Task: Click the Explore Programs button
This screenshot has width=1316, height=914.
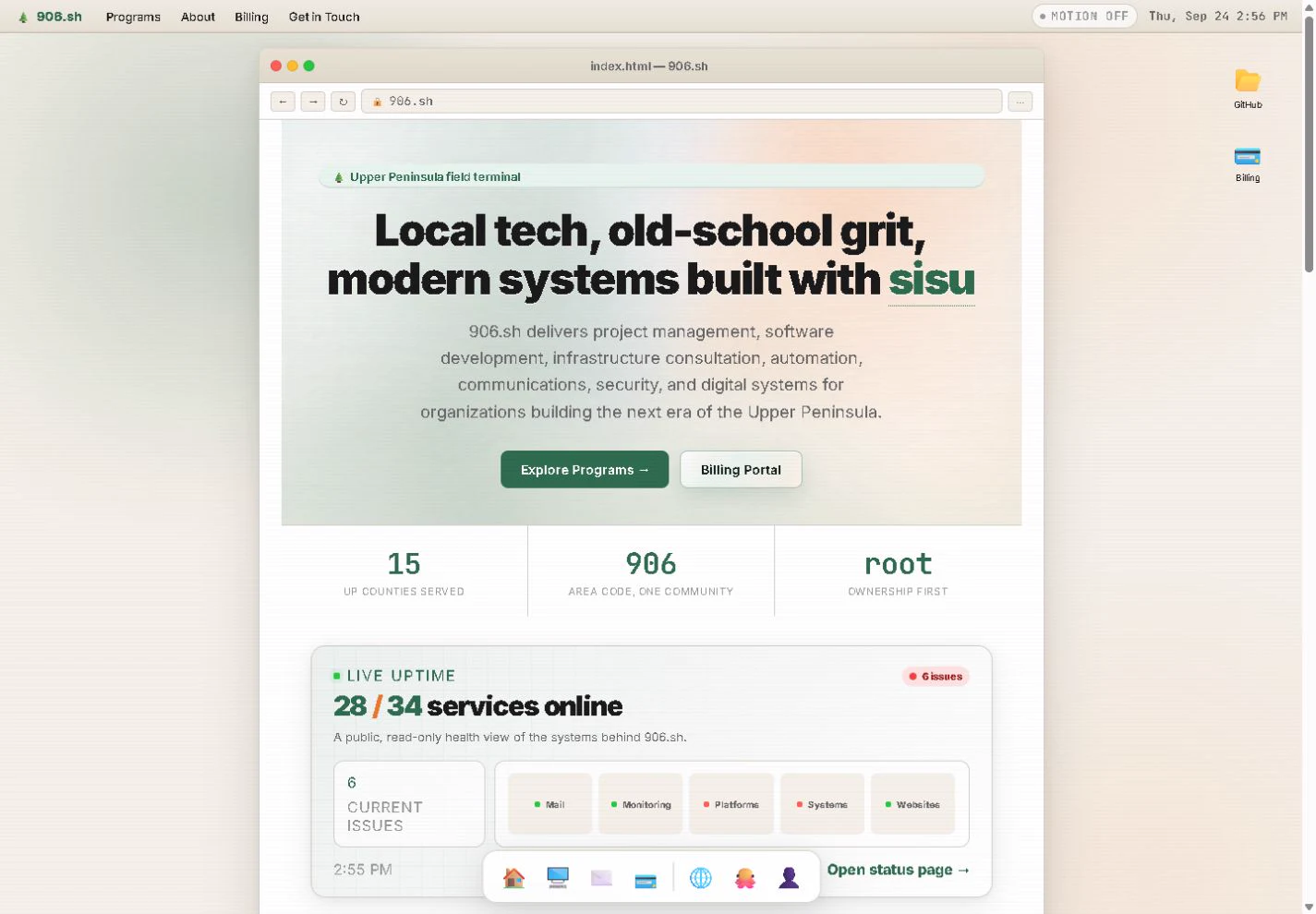Action: (585, 470)
